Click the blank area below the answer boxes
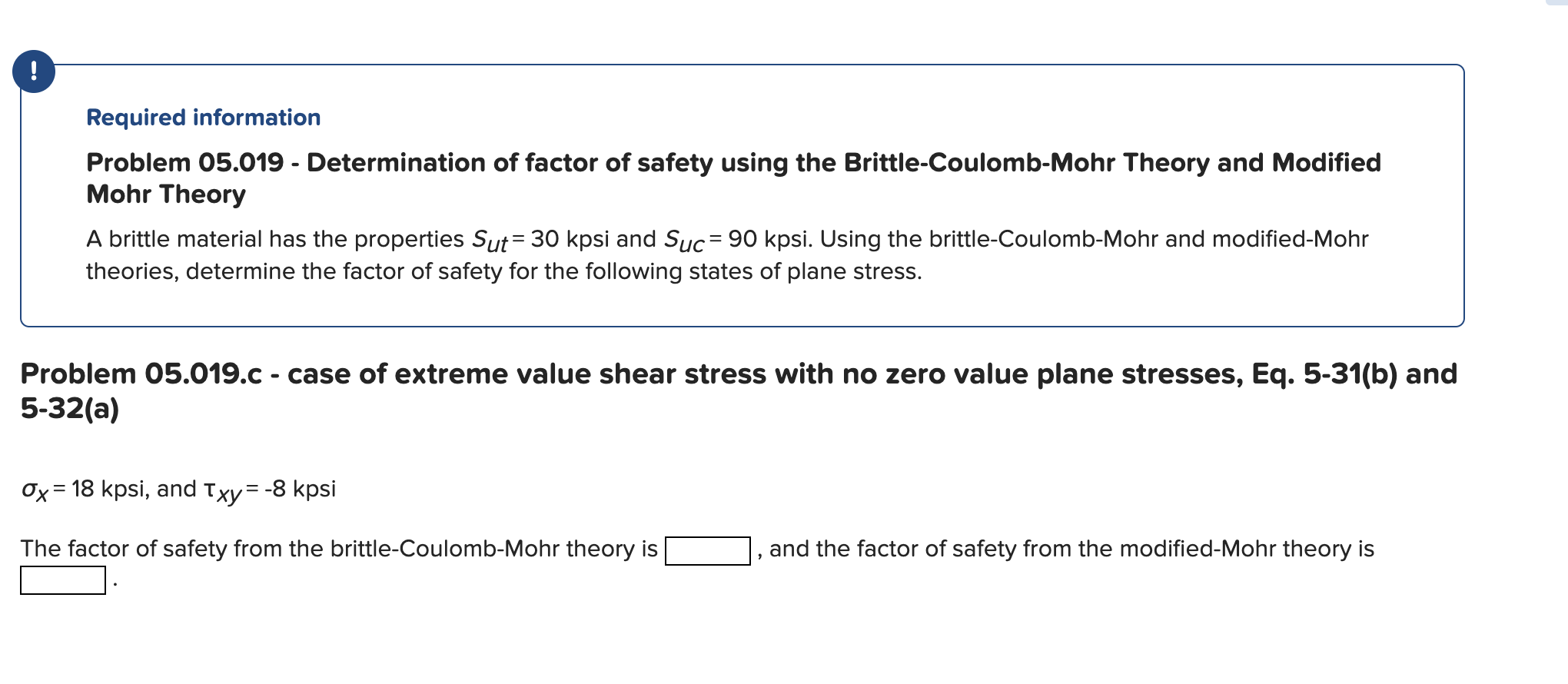Image resolution: width=1568 pixels, height=684 pixels. point(461,638)
